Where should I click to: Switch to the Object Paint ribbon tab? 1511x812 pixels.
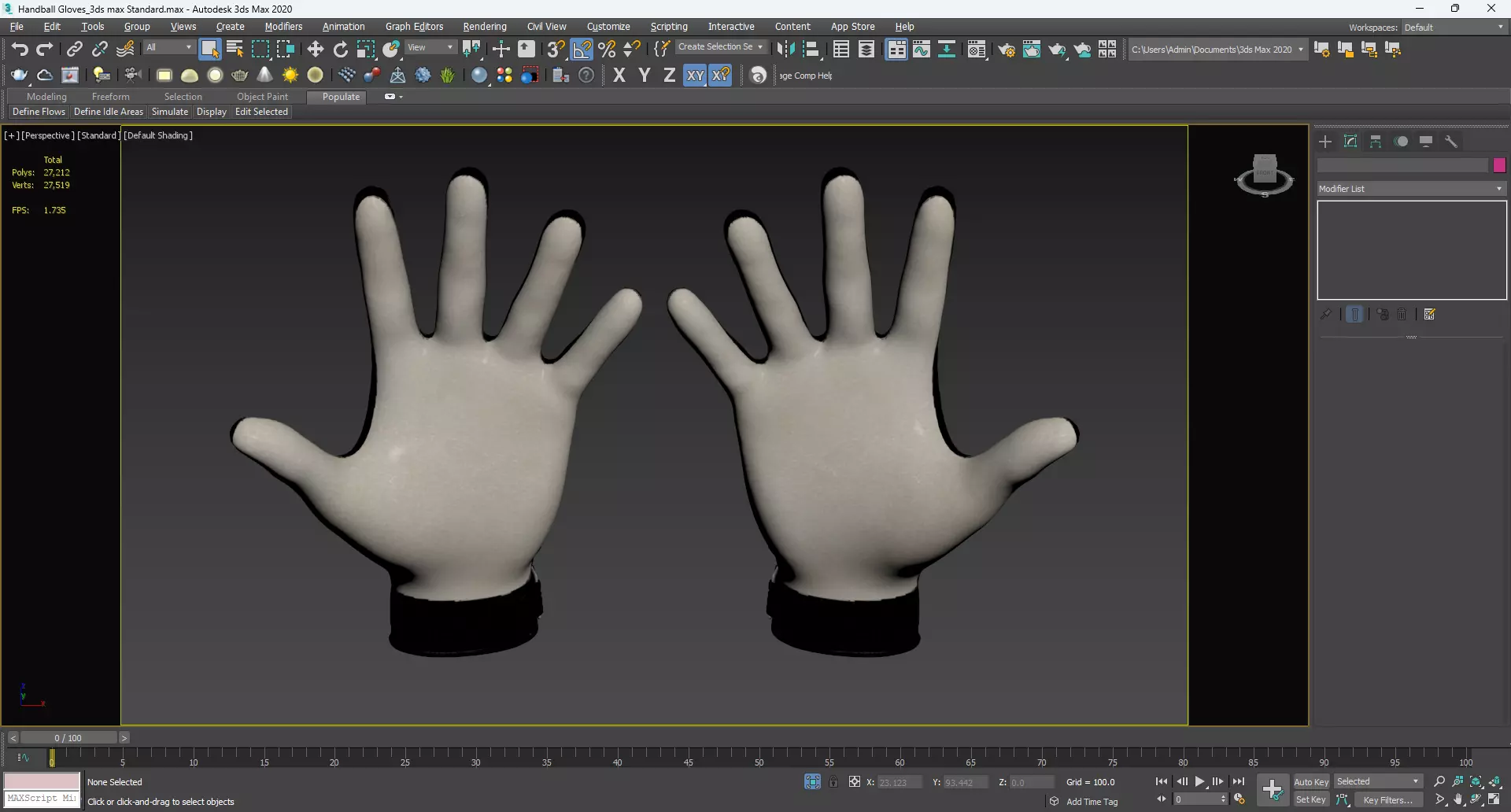pyautogui.click(x=262, y=97)
